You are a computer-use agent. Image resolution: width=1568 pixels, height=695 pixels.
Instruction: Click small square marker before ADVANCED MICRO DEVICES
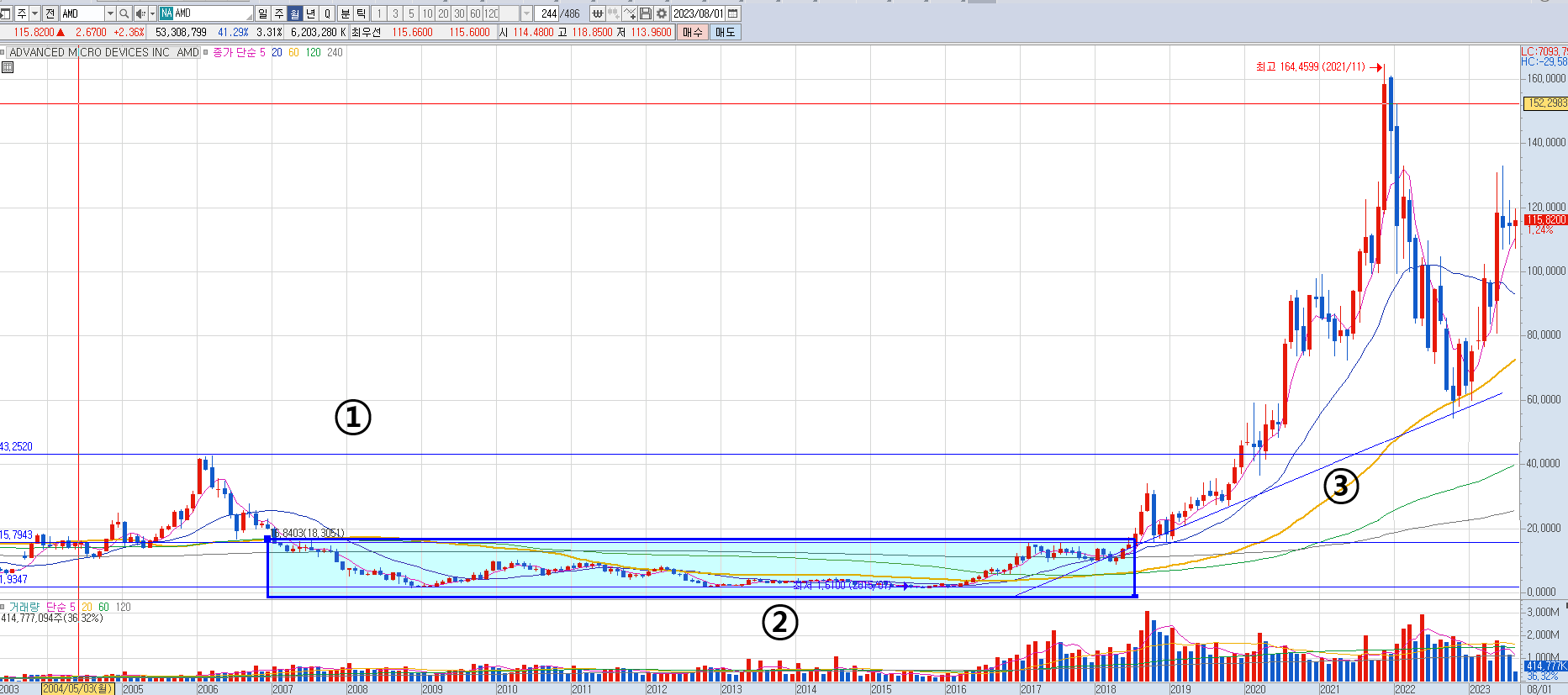pyautogui.click(x=3, y=52)
